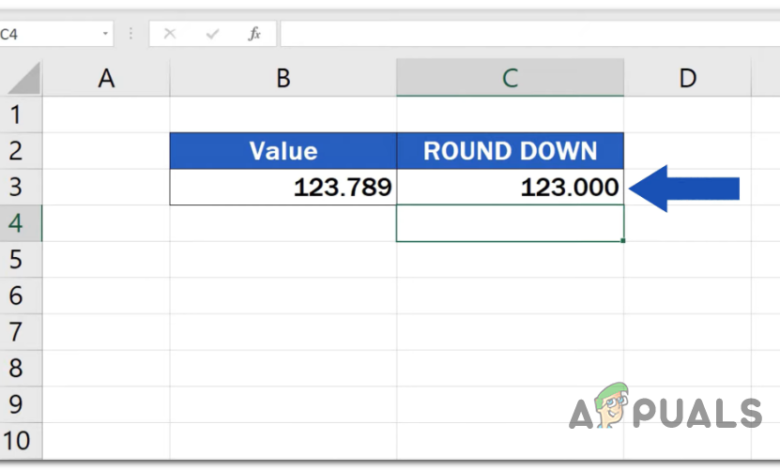
Task: Click the cell containing 123.000
Action: point(510,187)
